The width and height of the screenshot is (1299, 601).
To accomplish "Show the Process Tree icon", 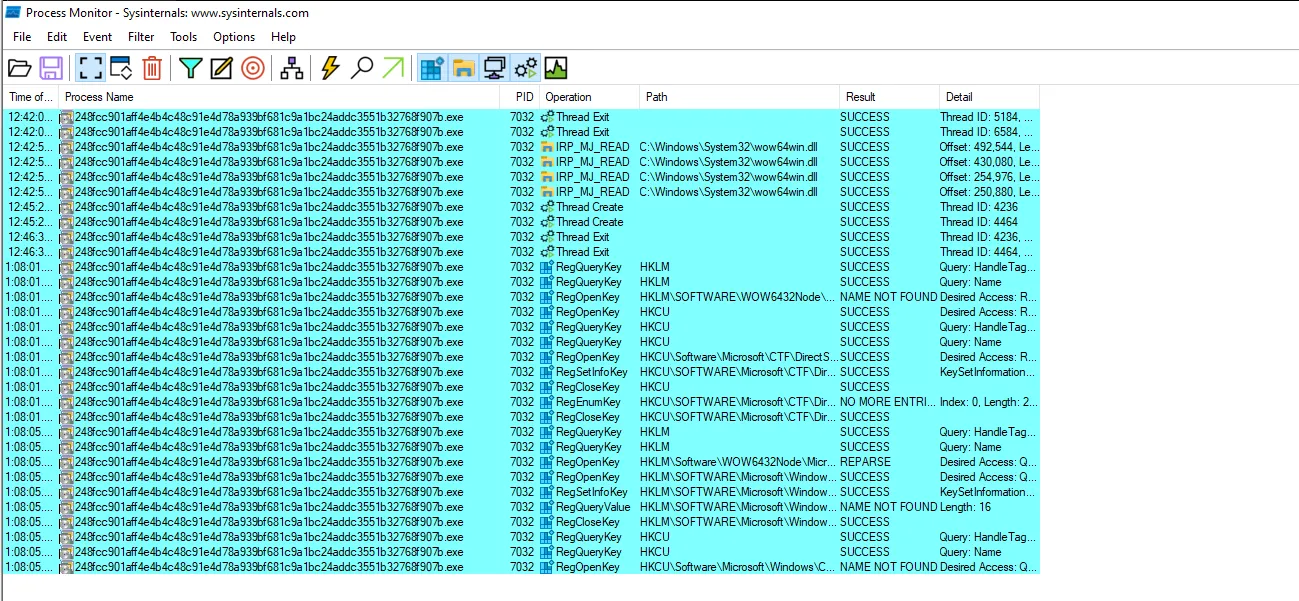I will (x=291, y=68).
